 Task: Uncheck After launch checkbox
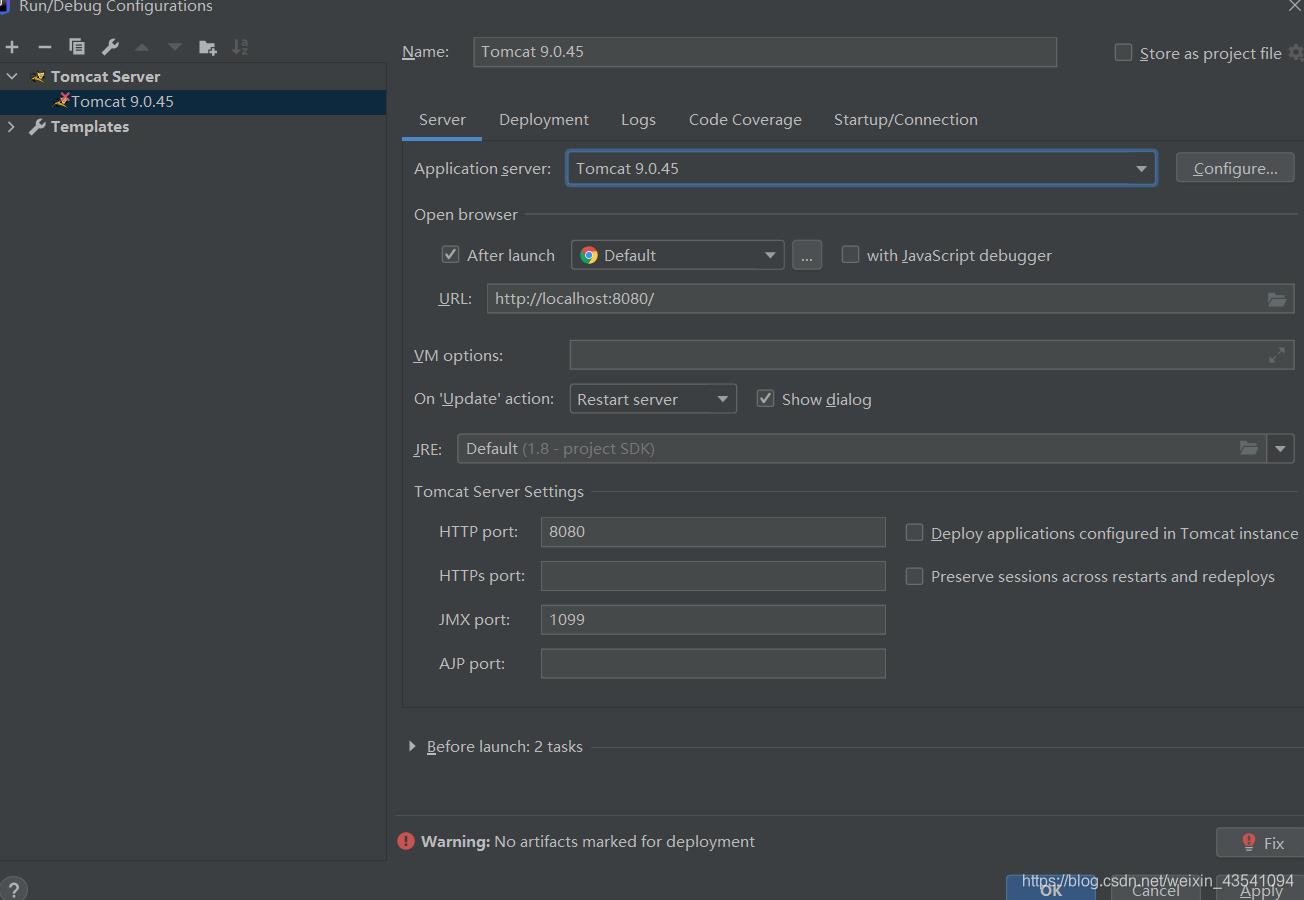tap(450, 255)
